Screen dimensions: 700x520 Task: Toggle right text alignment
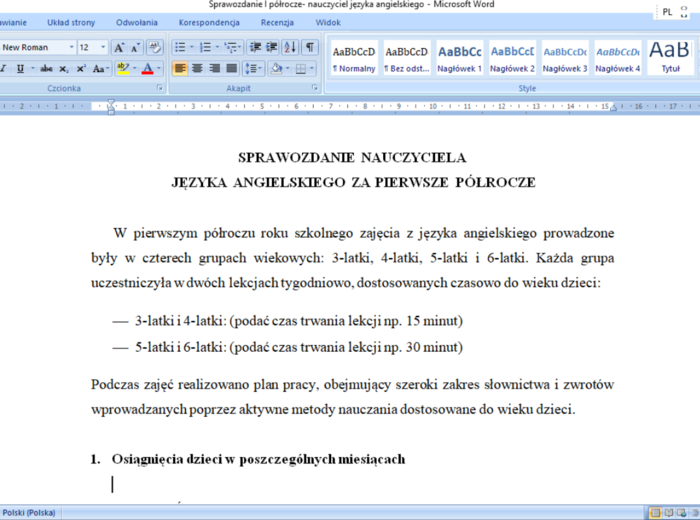point(214,69)
